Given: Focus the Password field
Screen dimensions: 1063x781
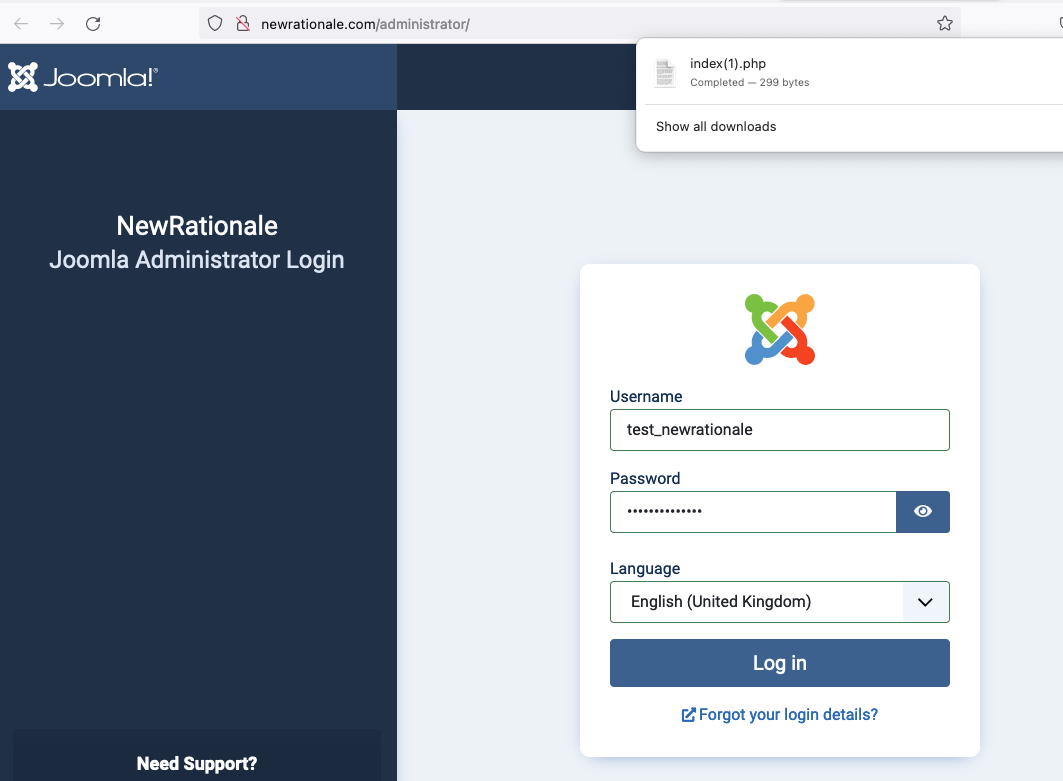Looking at the screenshot, I should (753, 512).
